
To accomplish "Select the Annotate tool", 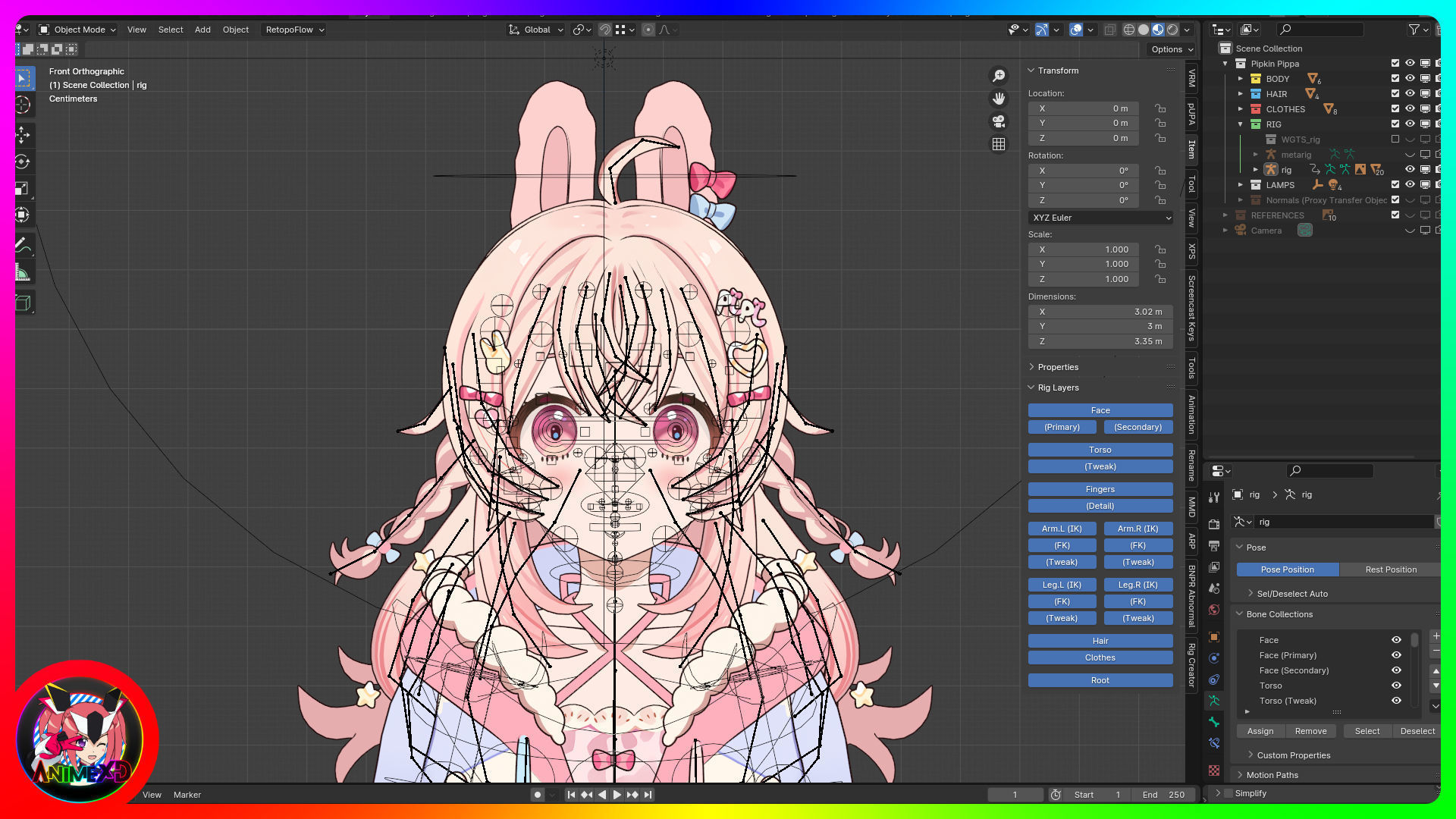I will pos(23,246).
